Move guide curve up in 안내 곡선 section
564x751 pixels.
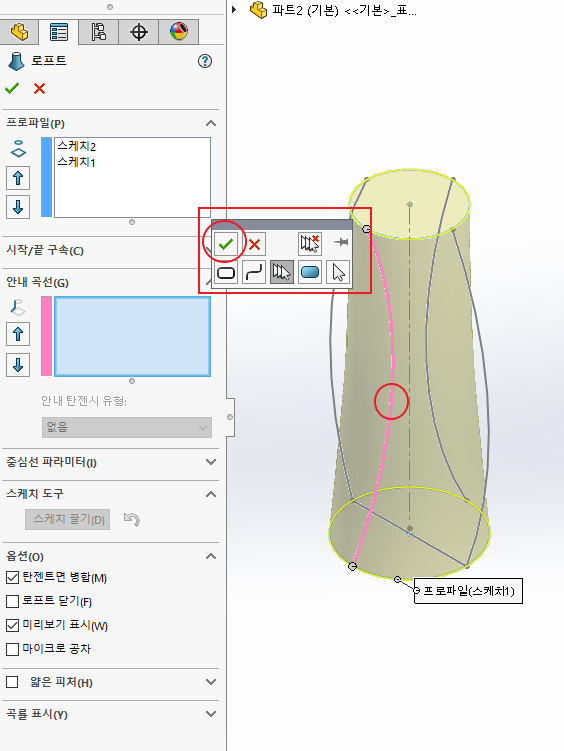tap(18, 334)
